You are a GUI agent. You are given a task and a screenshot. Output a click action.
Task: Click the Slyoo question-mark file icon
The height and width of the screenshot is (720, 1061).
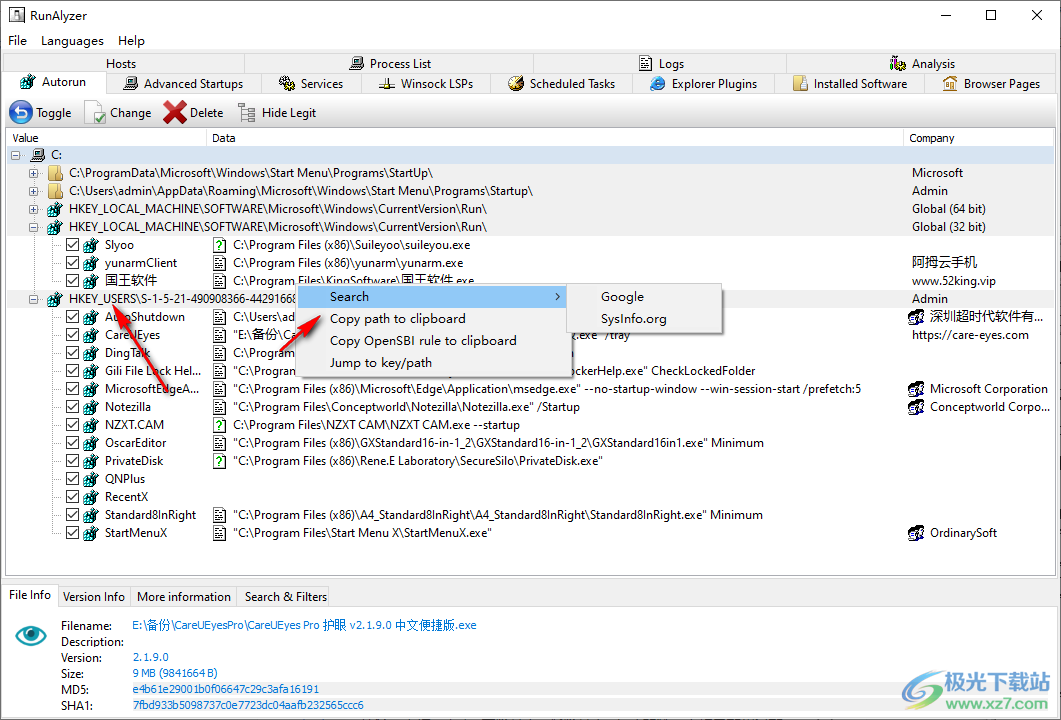pos(219,245)
